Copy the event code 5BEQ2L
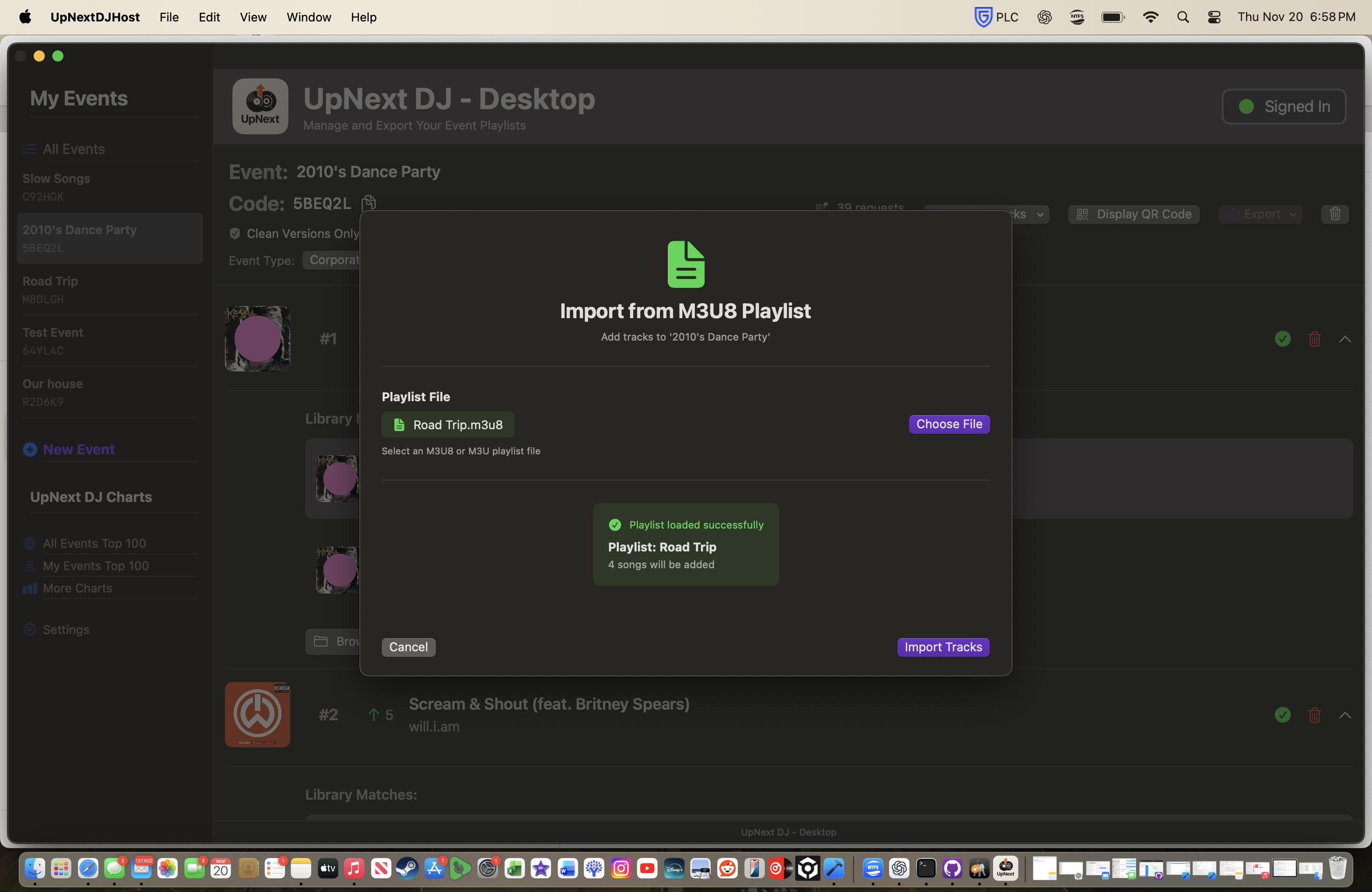The height and width of the screenshot is (892, 1372). [x=368, y=203]
